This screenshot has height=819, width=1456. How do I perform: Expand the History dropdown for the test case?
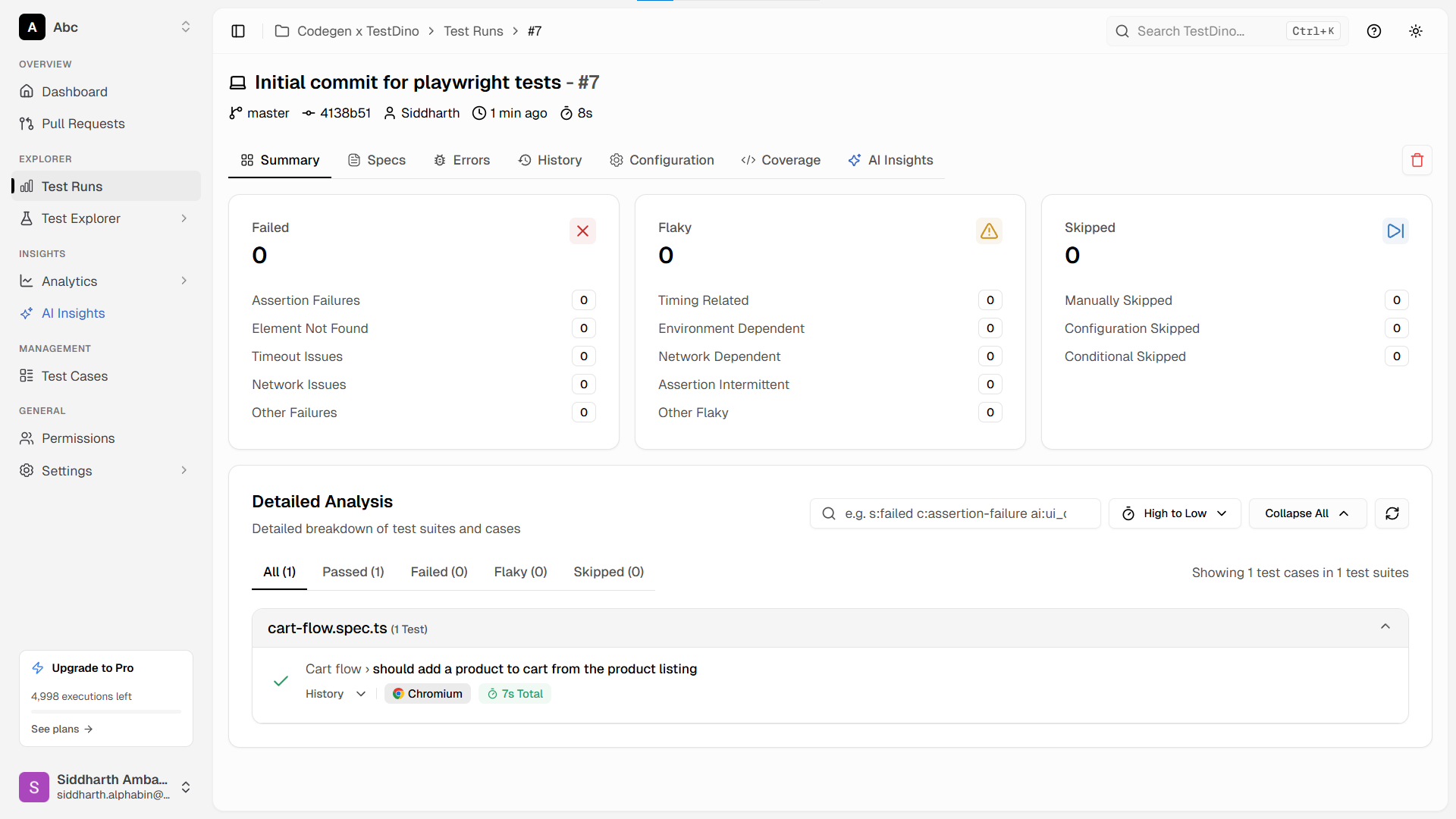(336, 694)
